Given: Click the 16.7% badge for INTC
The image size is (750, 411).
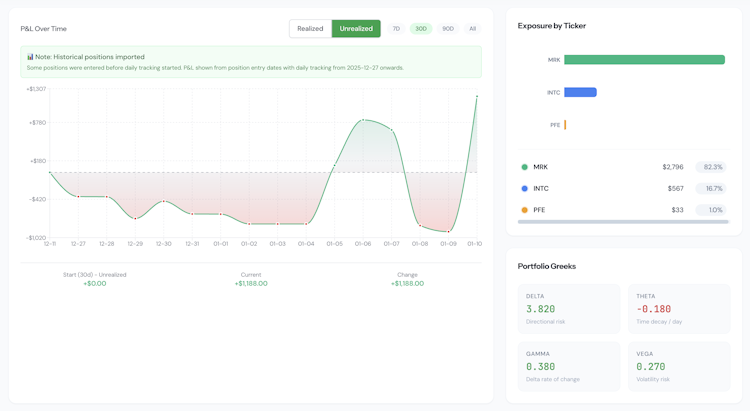Looking at the screenshot, I should click(711, 189).
